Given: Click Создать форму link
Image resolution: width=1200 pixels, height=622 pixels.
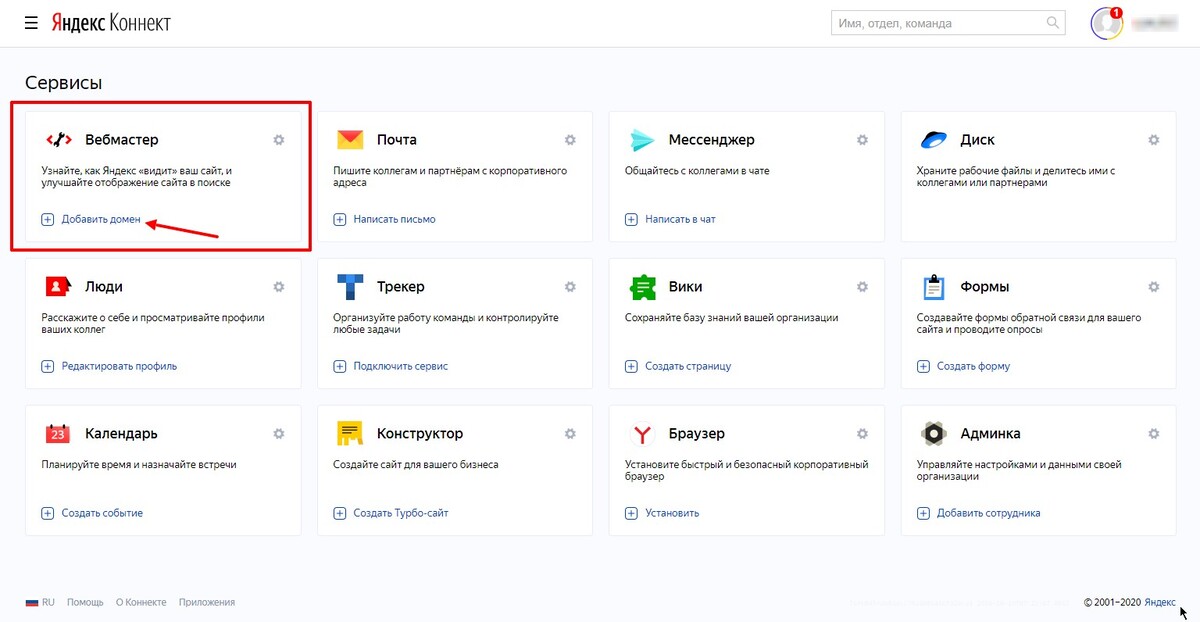Looking at the screenshot, I should click(973, 366).
